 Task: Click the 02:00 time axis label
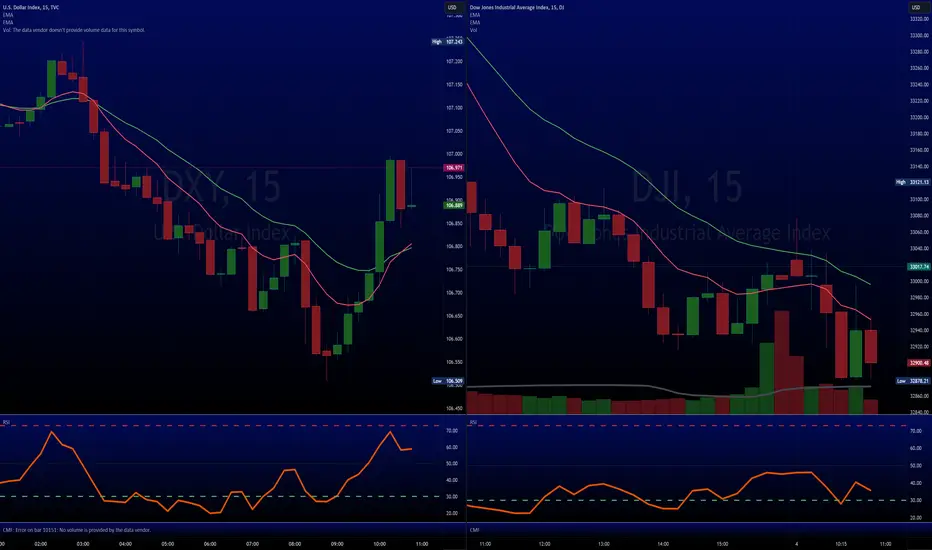pos(40,544)
